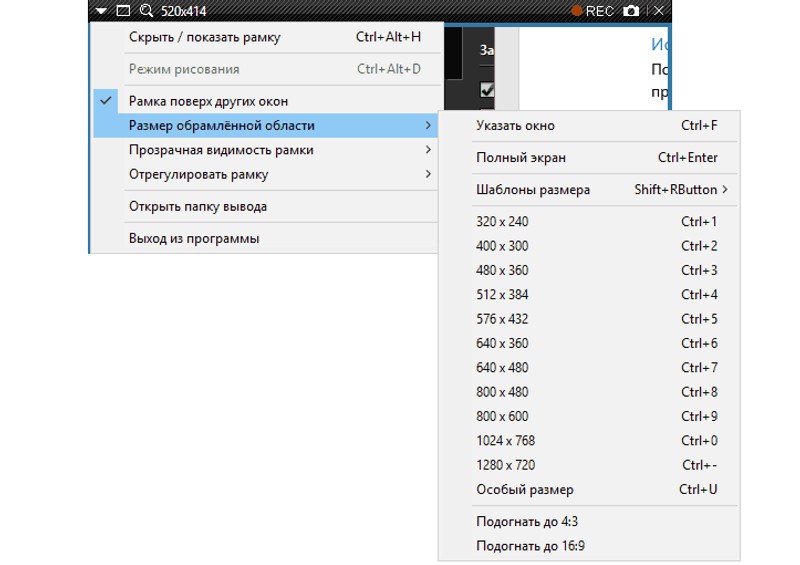Take a screenshot with the camera icon

coord(631,11)
